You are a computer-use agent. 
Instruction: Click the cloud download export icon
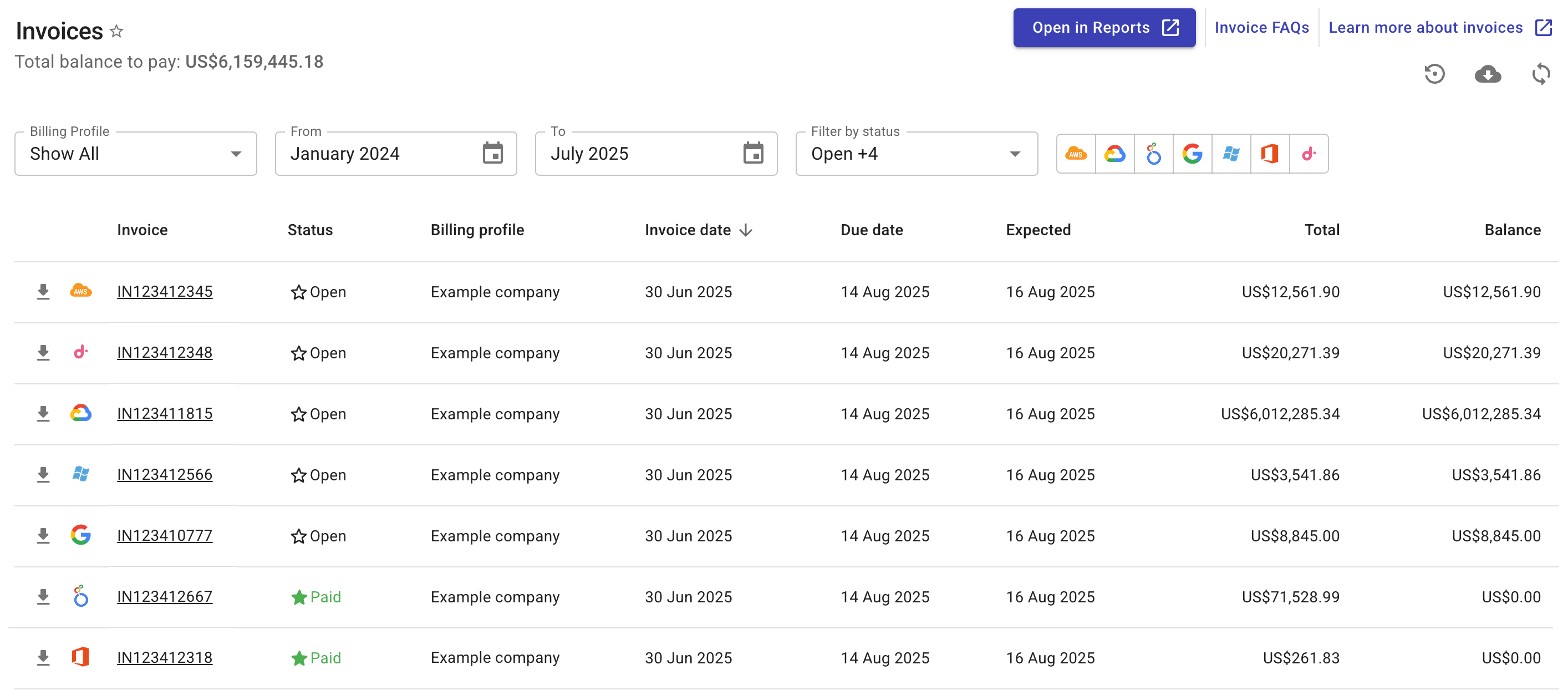click(1488, 74)
